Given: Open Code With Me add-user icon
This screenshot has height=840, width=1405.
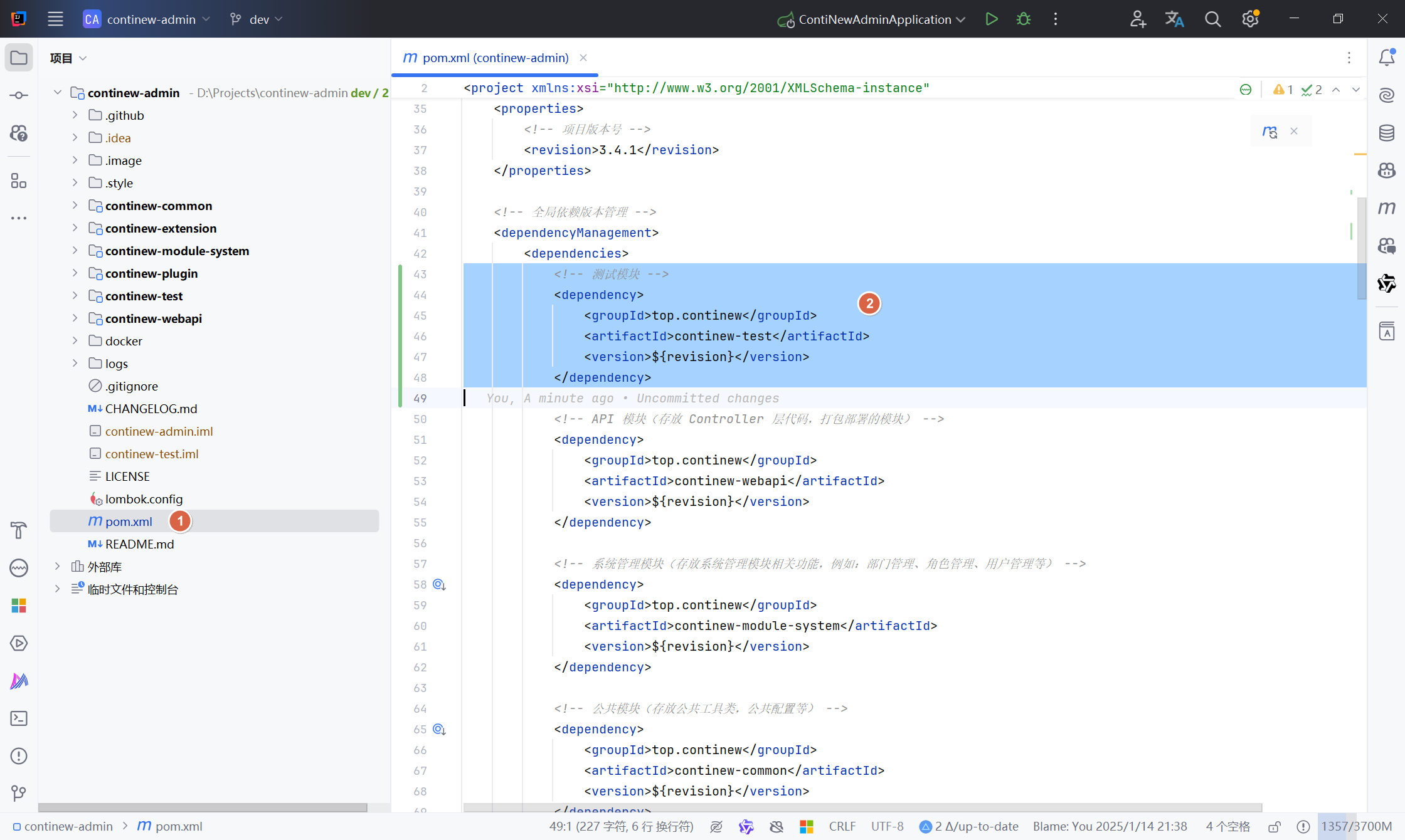Looking at the screenshot, I should 1138,19.
